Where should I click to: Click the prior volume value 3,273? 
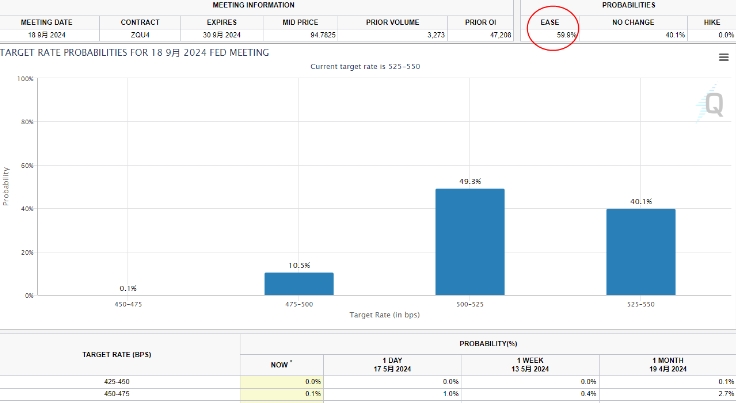[436, 35]
